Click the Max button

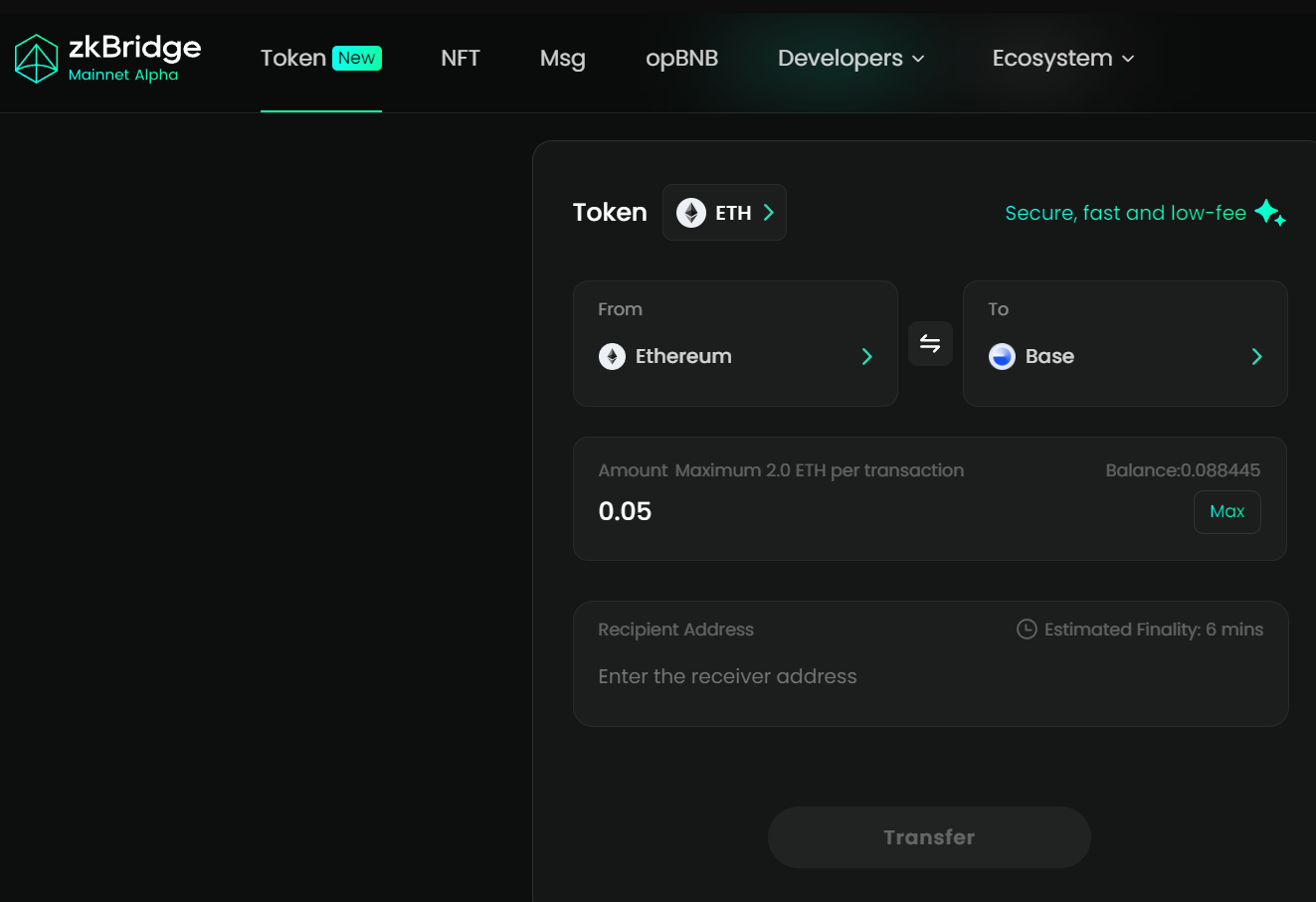tap(1226, 511)
